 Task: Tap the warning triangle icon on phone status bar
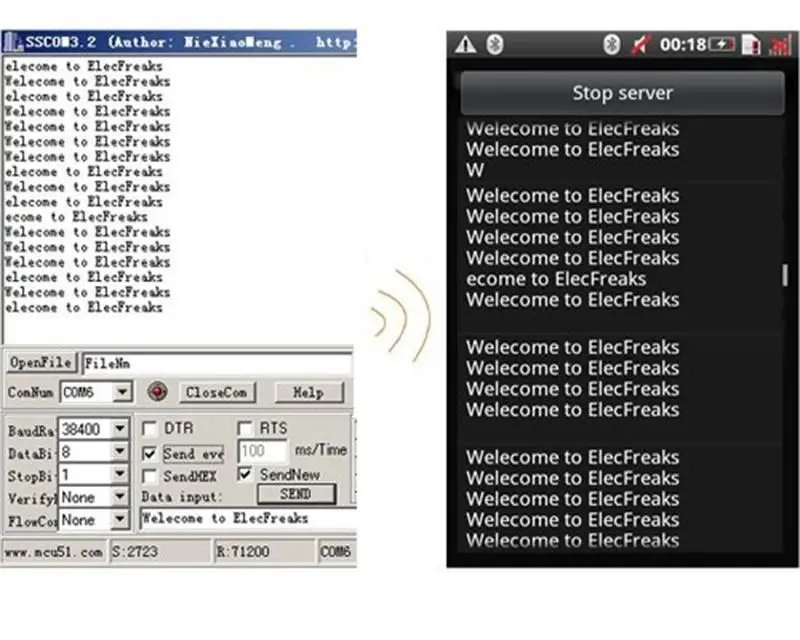pyautogui.click(x=465, y=44)
